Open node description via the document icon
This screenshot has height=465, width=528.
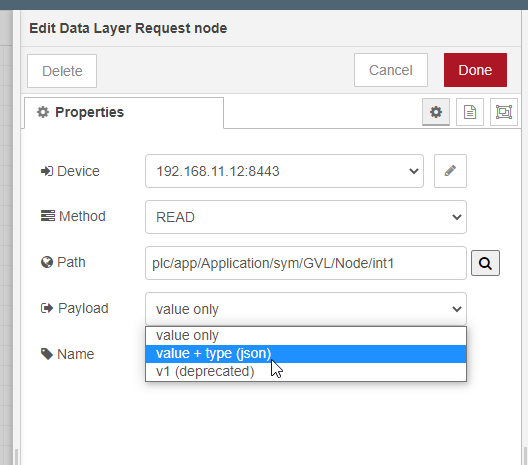[x=470, y=112]
